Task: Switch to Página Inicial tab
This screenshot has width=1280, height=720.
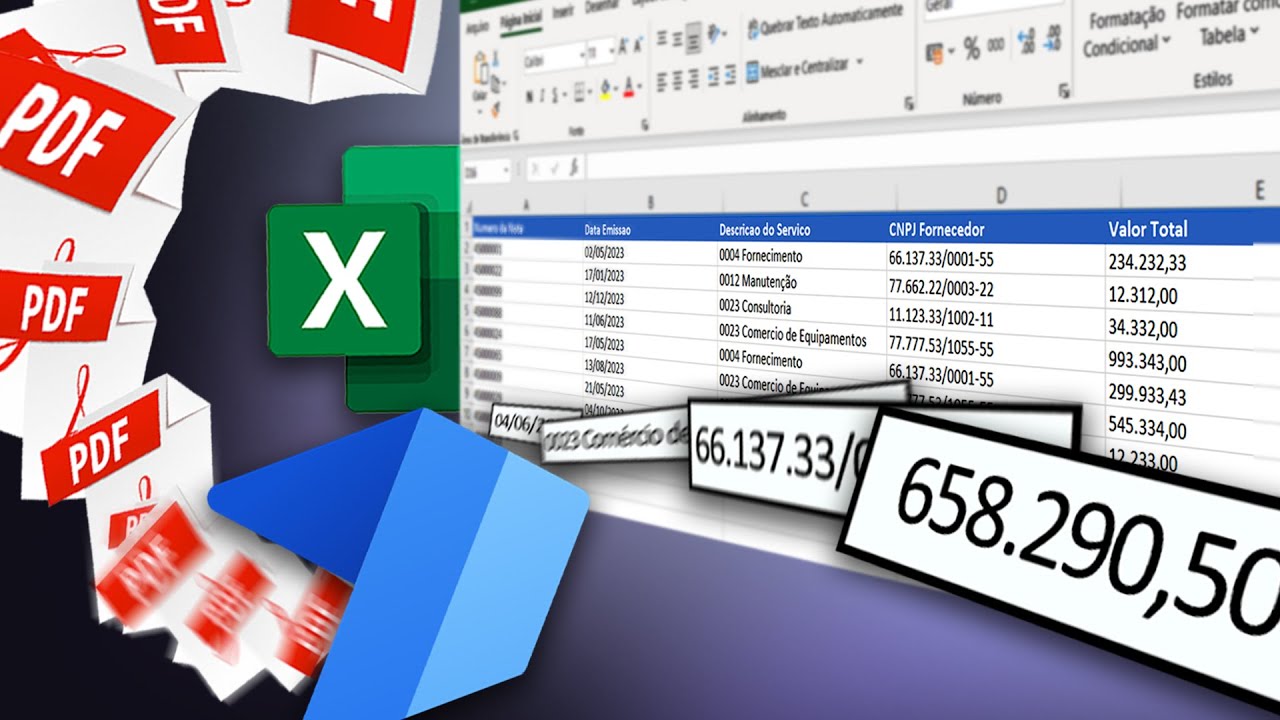Action: coord(521,19)
